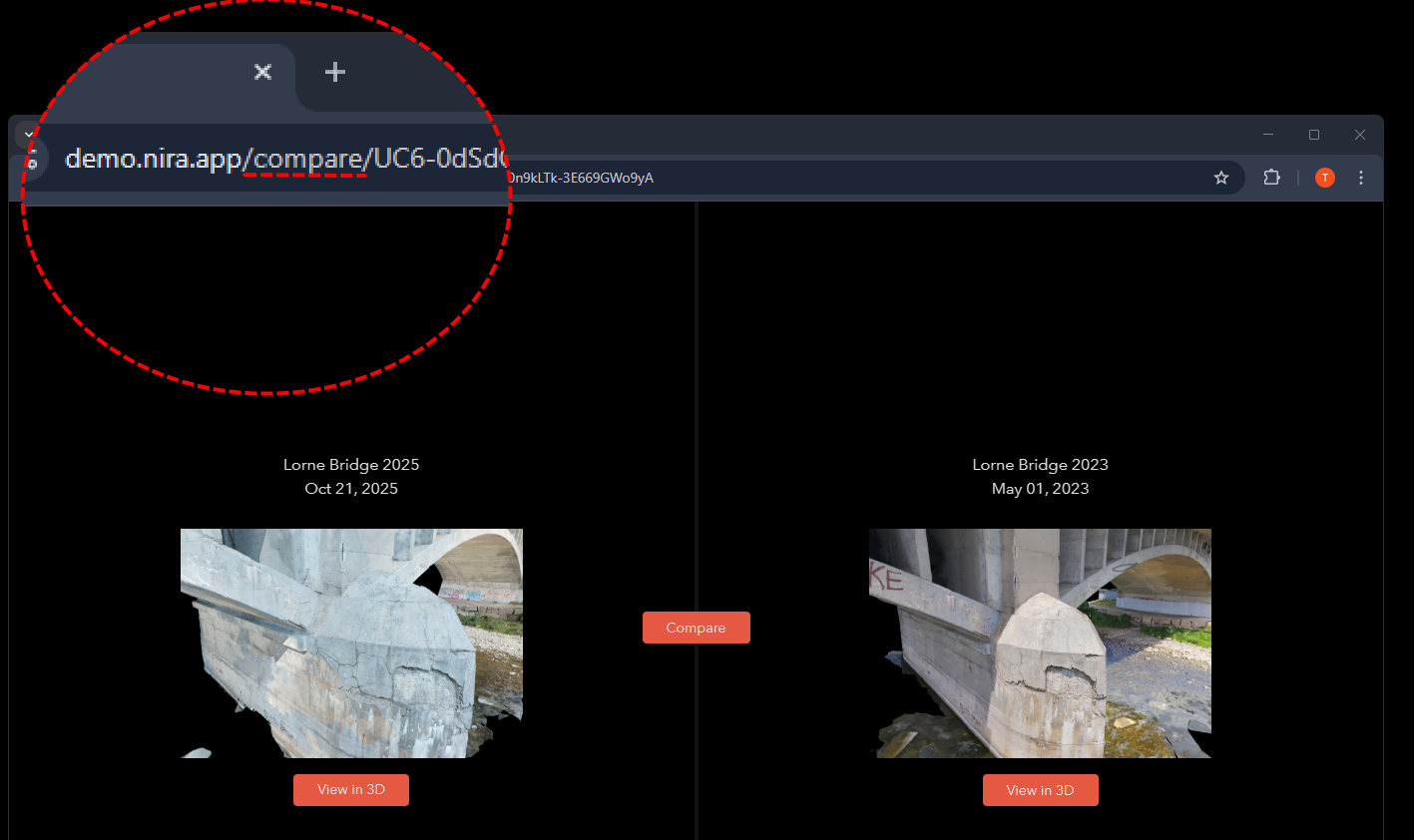Select the Lorne Bridge 2023 thumbnail
Viewport: 1414px width, 840px height.
coord(1040,643)
